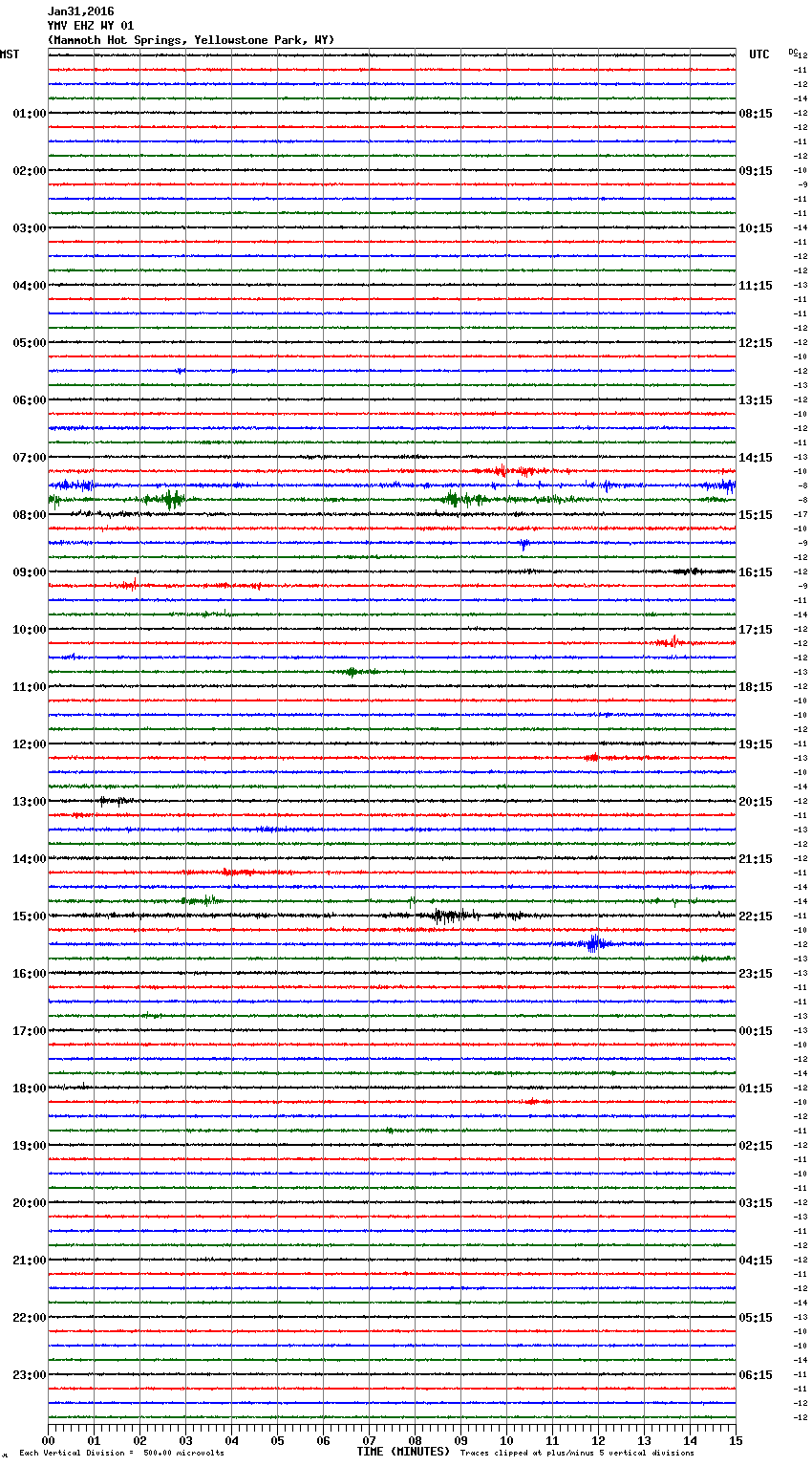
Task: Click the 01:15 UTC time label
Action: click(x=756, y=1089)
